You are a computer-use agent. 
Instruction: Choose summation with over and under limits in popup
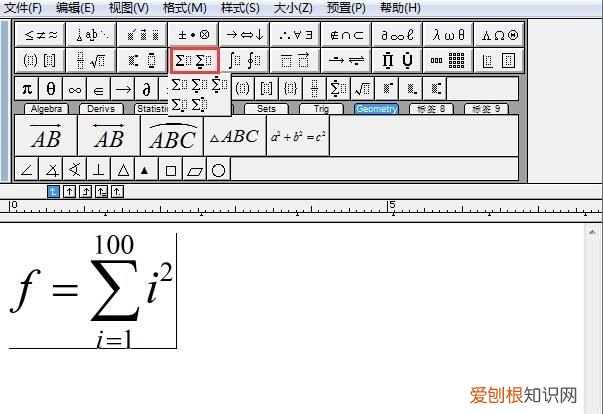pos(220,85)
